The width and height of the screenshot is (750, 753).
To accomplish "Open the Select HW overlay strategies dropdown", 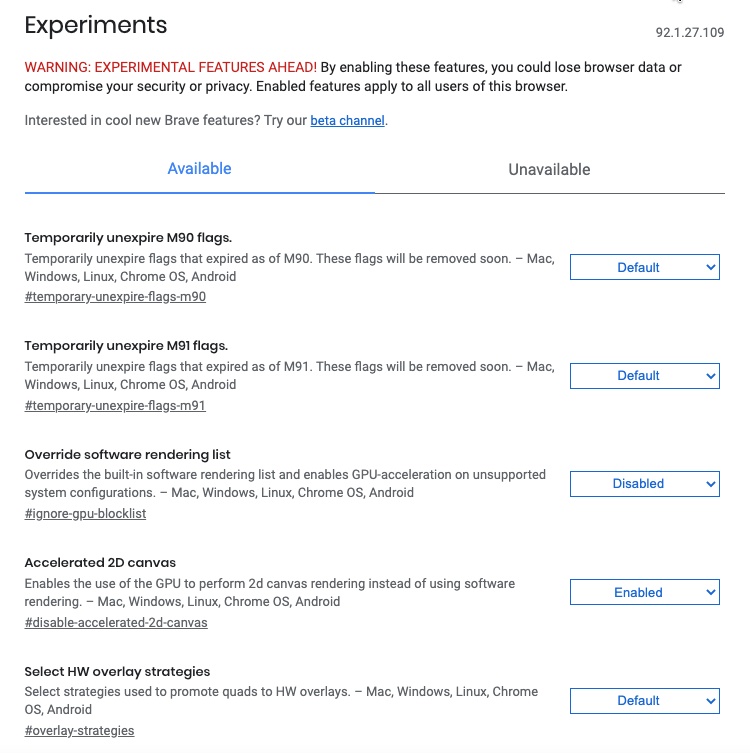I will (644, 701).
